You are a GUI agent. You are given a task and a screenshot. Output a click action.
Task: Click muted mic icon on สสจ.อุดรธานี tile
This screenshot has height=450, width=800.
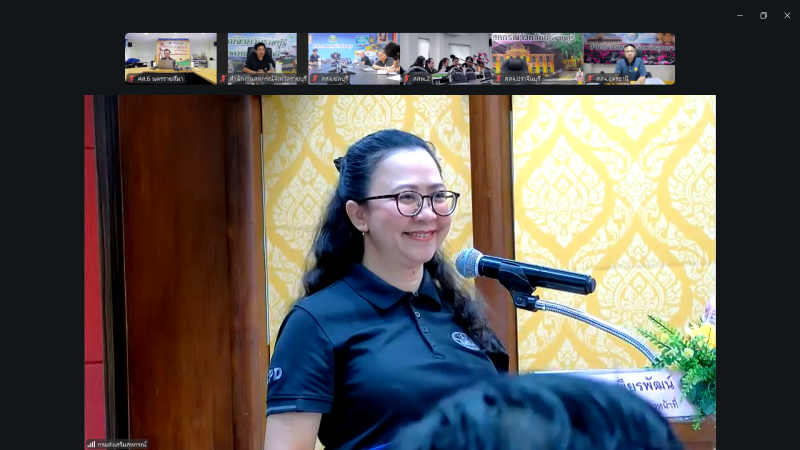(x=590, y=79)
